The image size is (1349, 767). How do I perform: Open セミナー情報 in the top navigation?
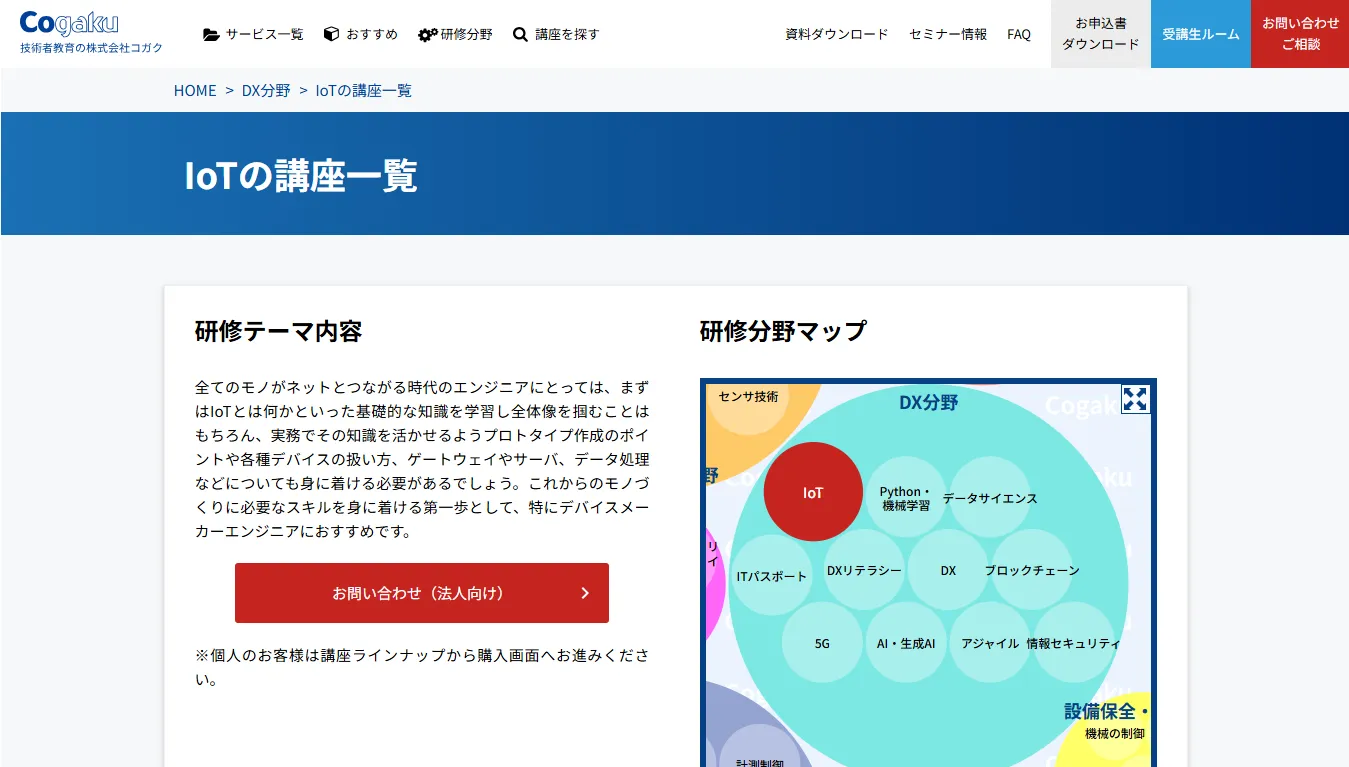947,34
